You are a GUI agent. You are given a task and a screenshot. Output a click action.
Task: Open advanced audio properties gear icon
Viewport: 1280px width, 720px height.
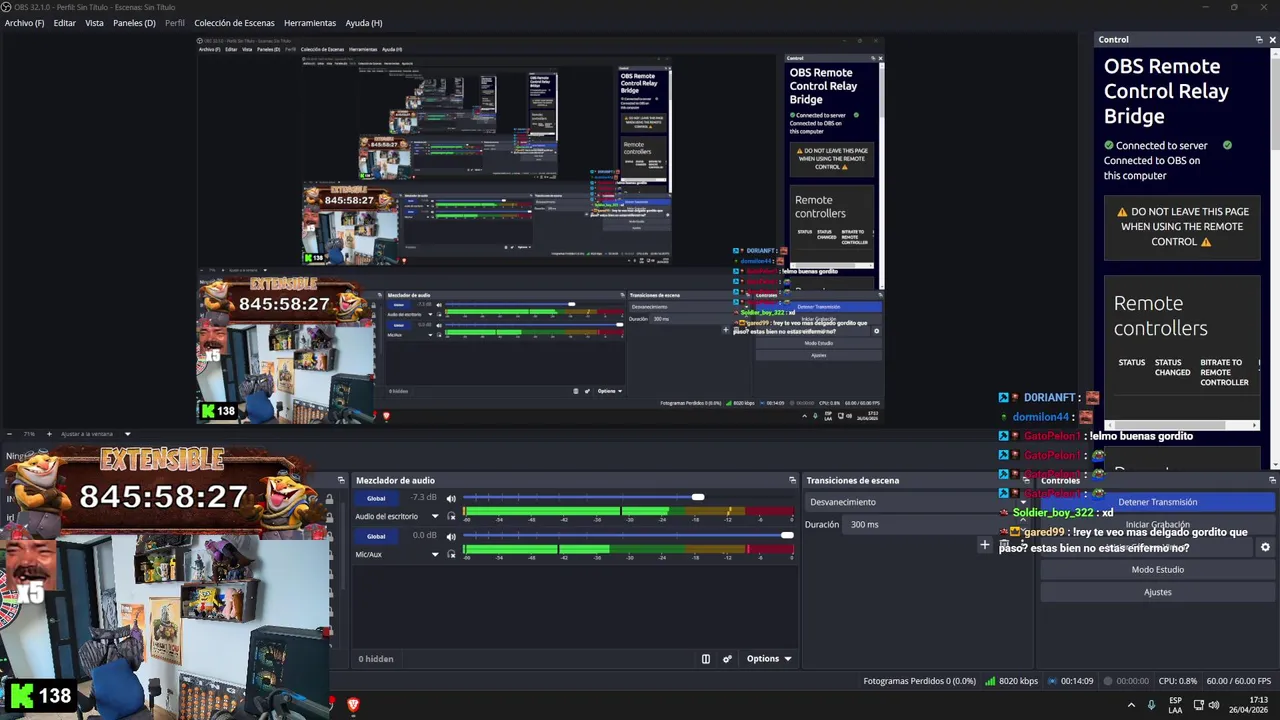click(x=727, y=659)
